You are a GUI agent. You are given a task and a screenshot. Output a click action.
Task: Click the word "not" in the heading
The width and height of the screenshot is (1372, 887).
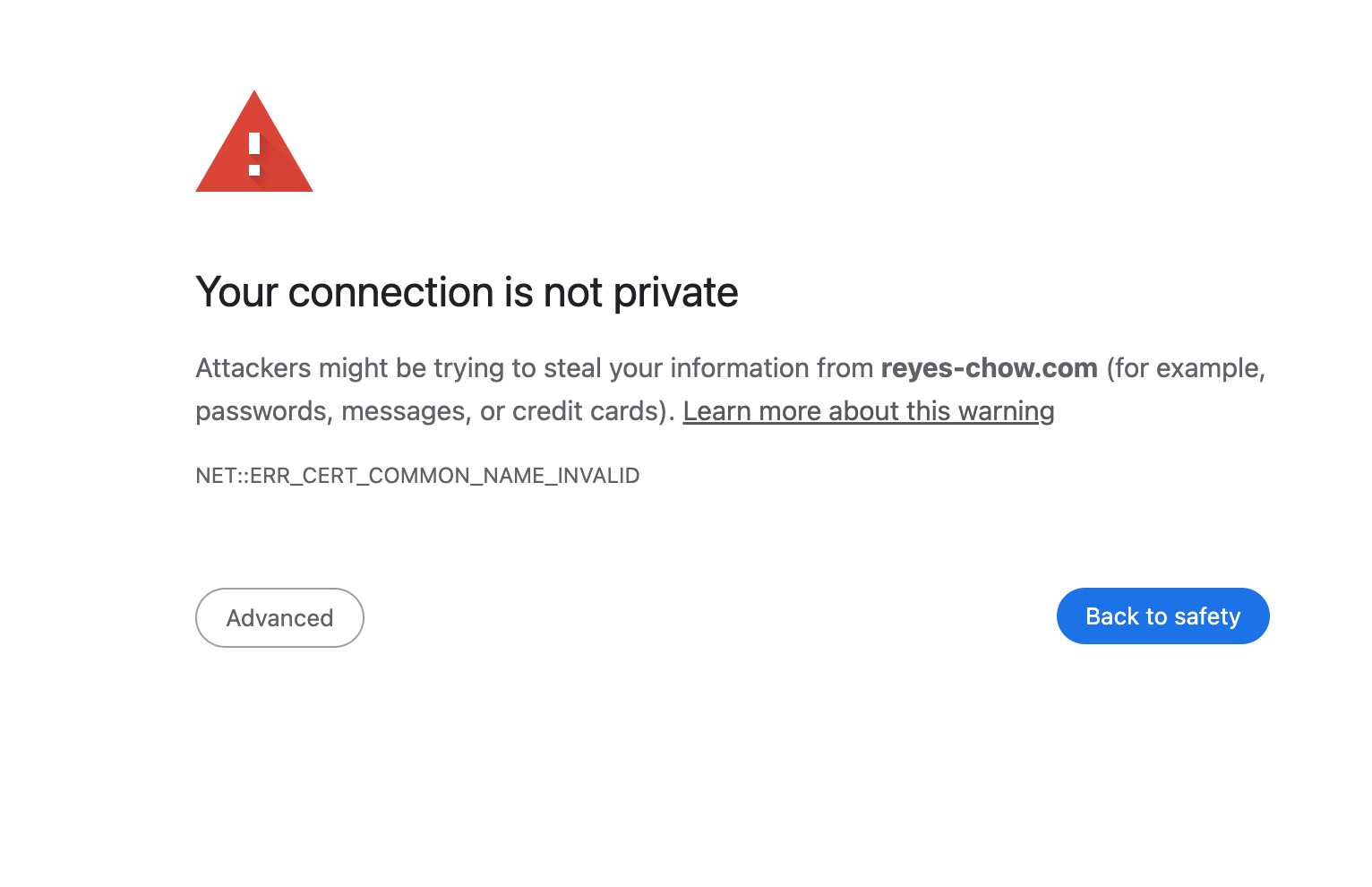pos(572,293)
